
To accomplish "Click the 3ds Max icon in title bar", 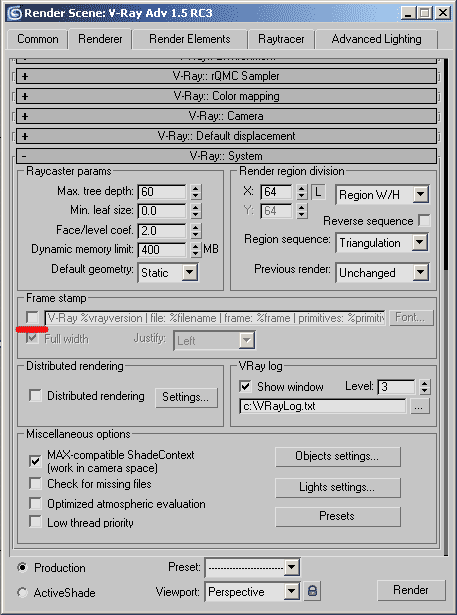I will [x=15, y=13].
